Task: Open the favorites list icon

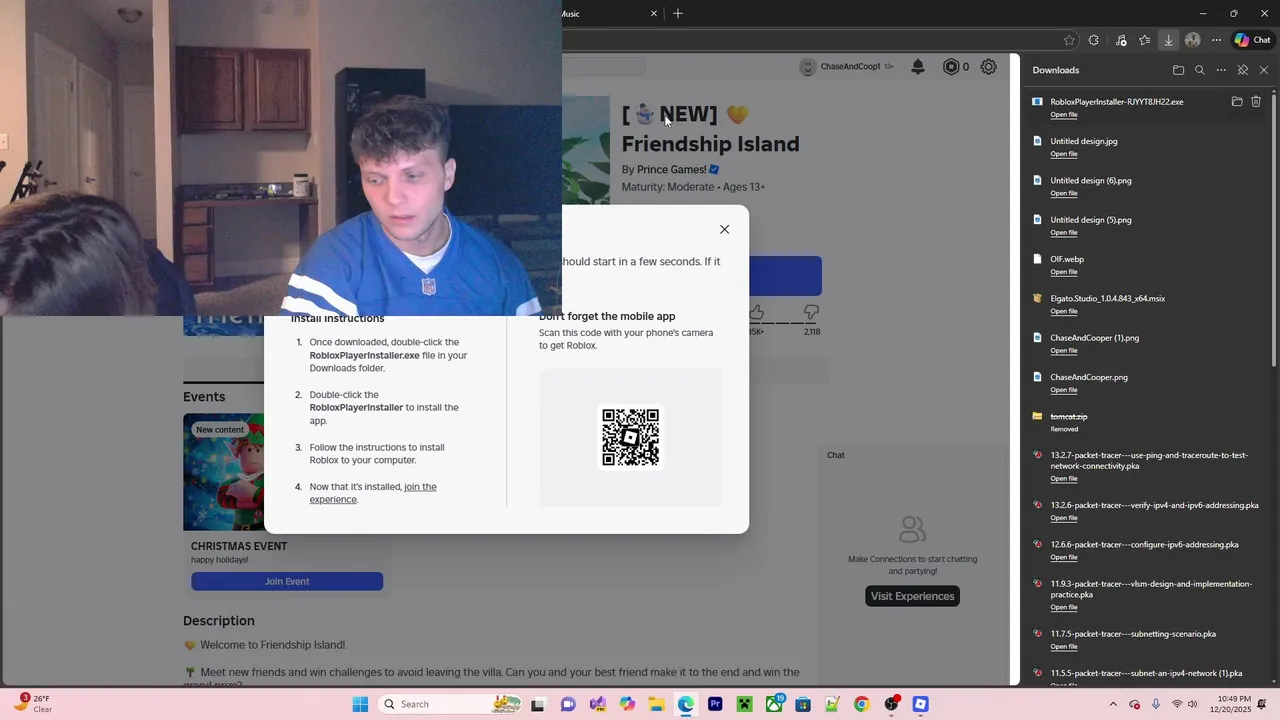Action: click(x=1145, y=40)
